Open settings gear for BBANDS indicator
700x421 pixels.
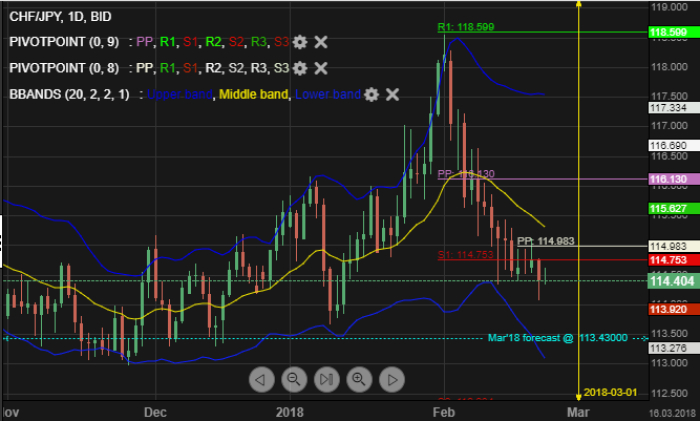pos(371,94)
